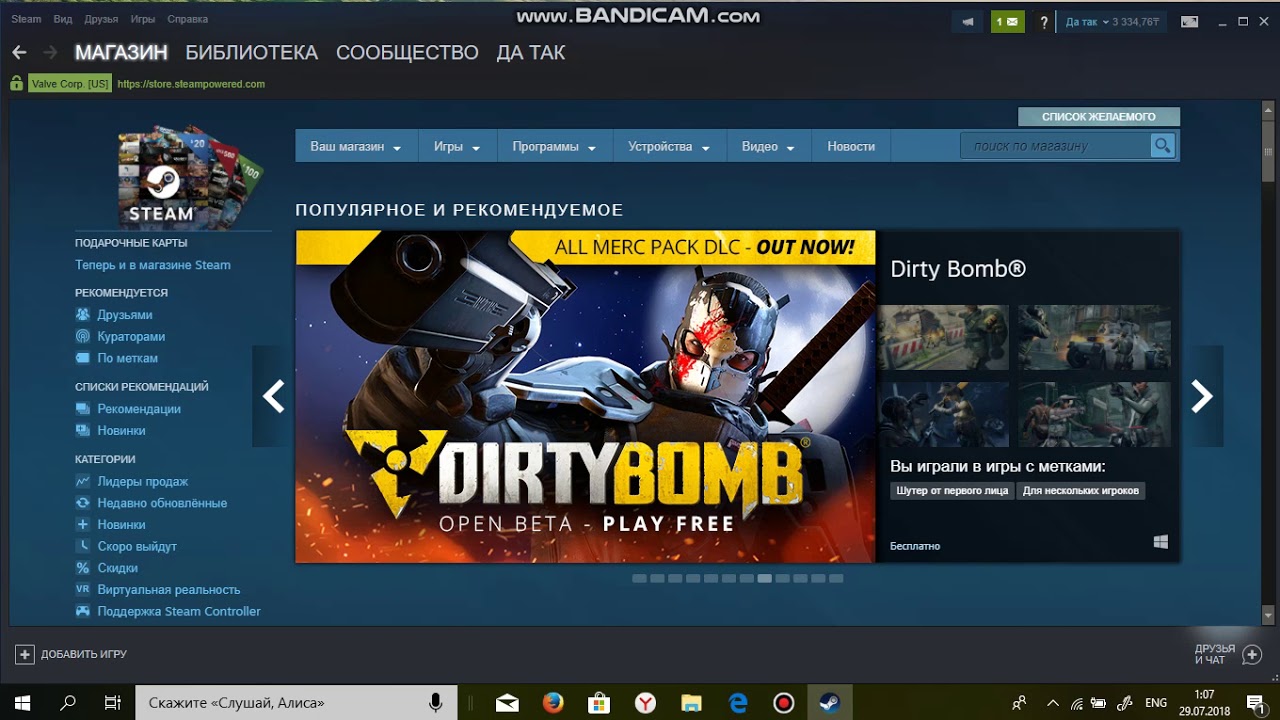Open Microsoft Store from taskbar
Viewport: 1280px width, 720px height.
point(599,703)
